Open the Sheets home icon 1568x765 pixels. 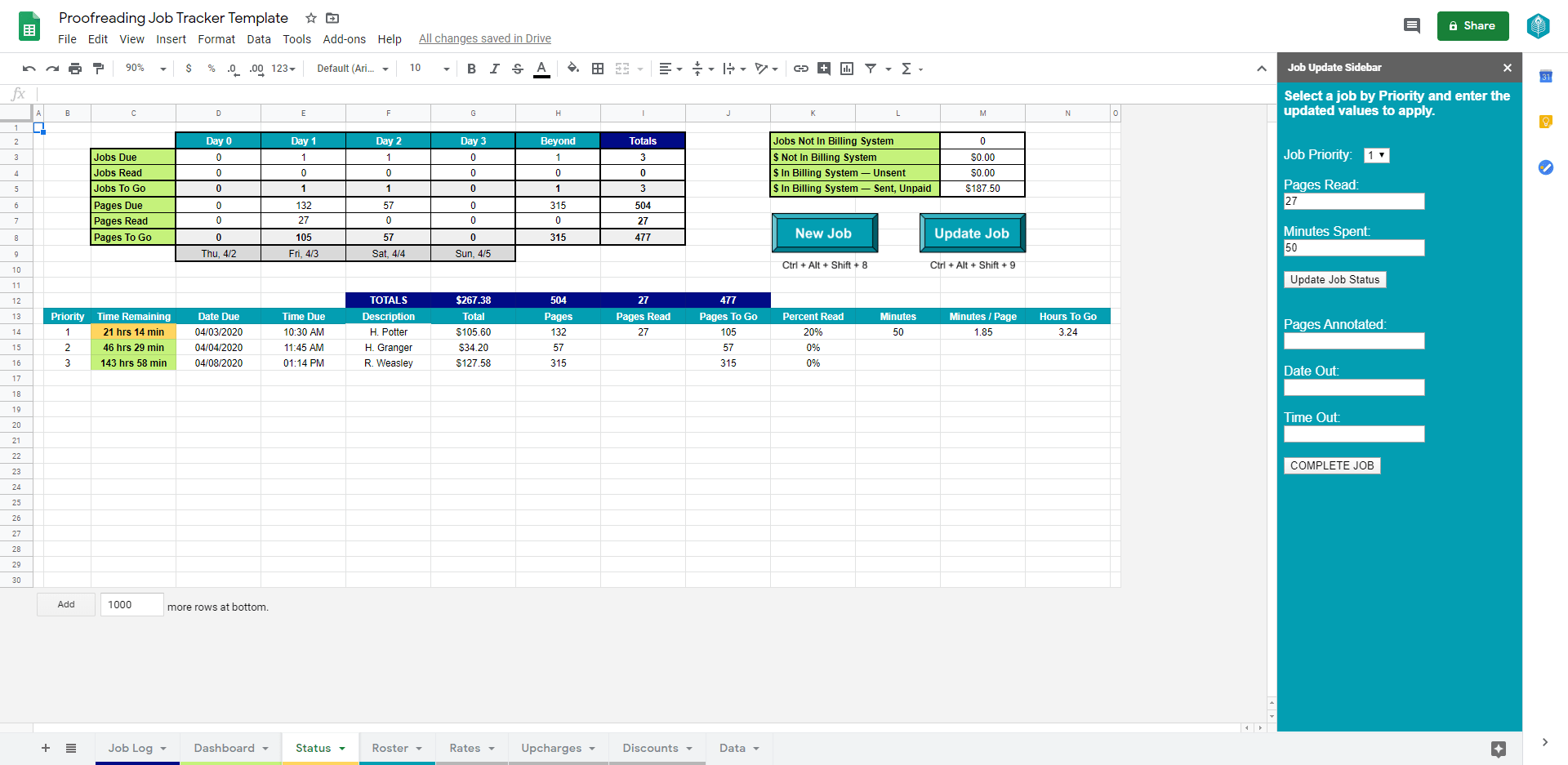(29, 26)
